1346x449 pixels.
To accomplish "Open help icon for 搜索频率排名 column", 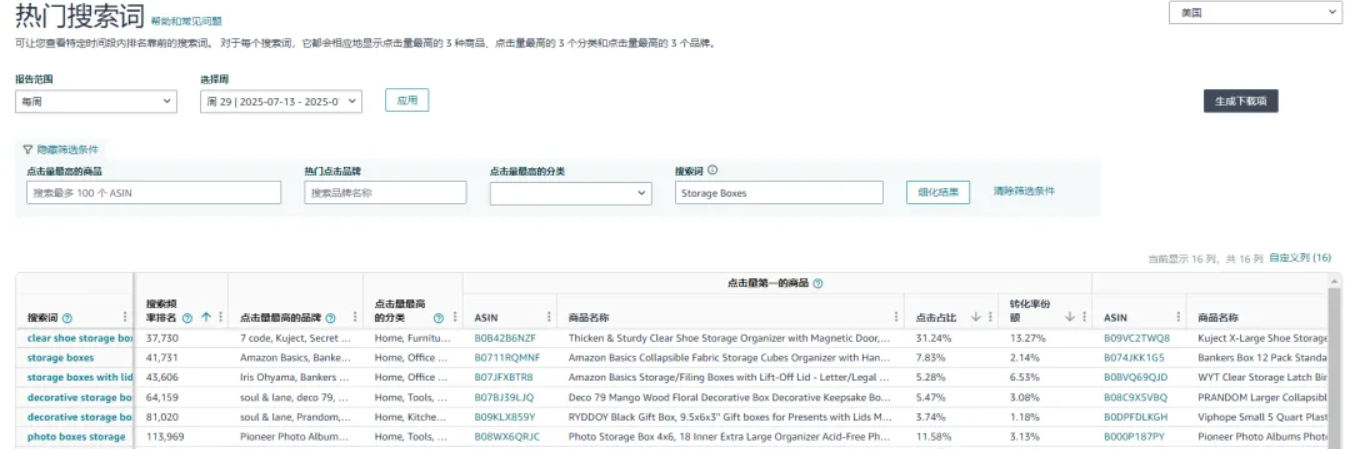I will tap(187, 318).
